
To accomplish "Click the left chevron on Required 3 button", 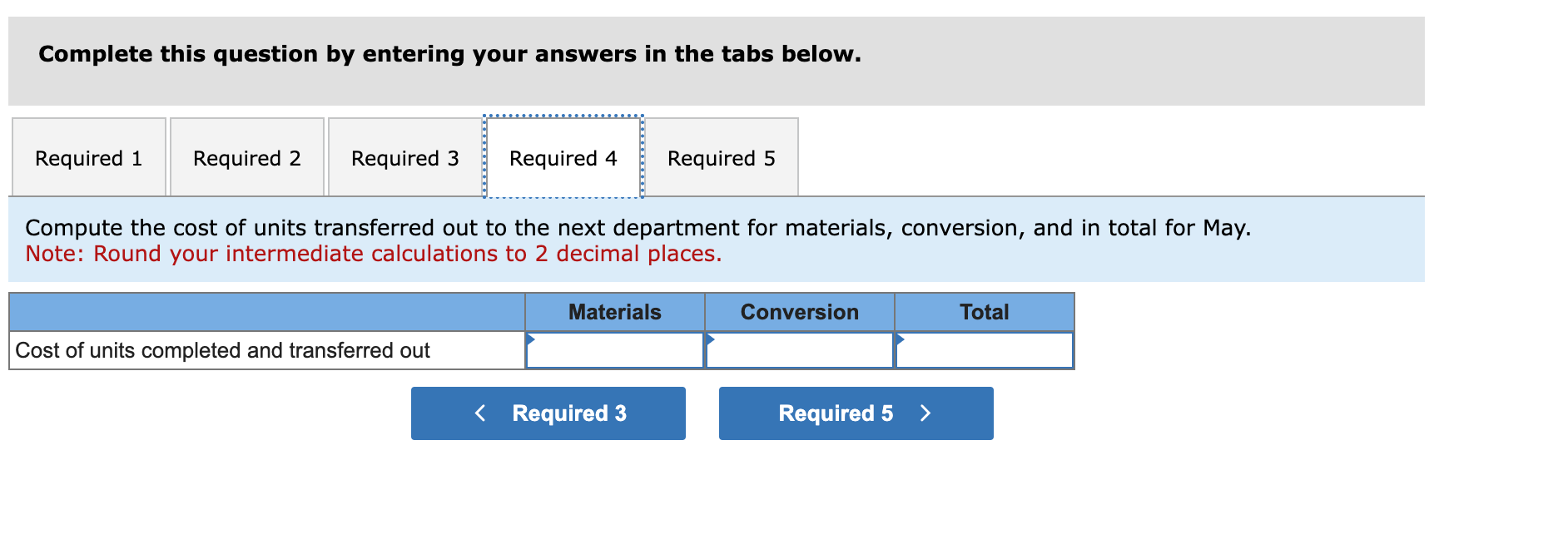I will (479, 413).
